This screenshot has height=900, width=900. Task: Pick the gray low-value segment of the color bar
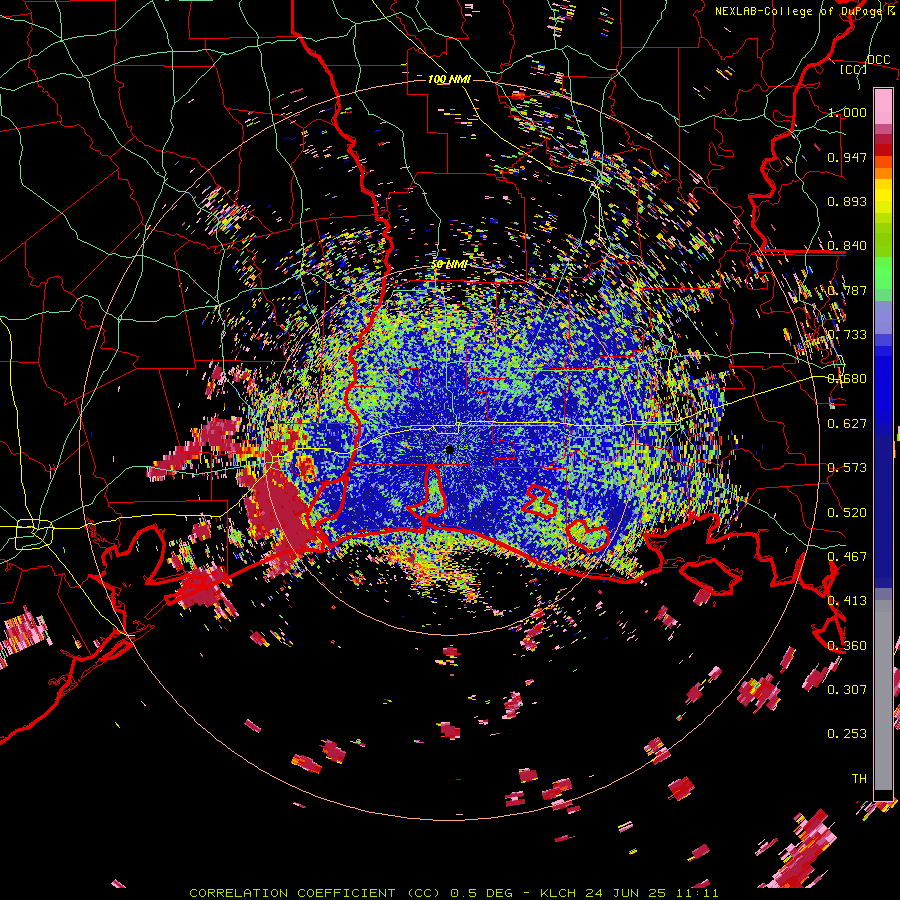point(883,695)
